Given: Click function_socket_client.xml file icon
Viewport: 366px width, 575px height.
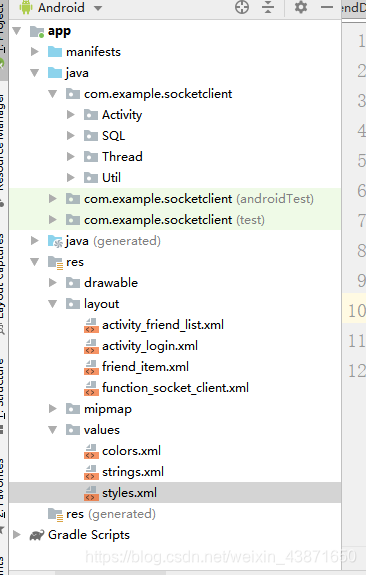Looking at the screenshot, I should (91, 388).
